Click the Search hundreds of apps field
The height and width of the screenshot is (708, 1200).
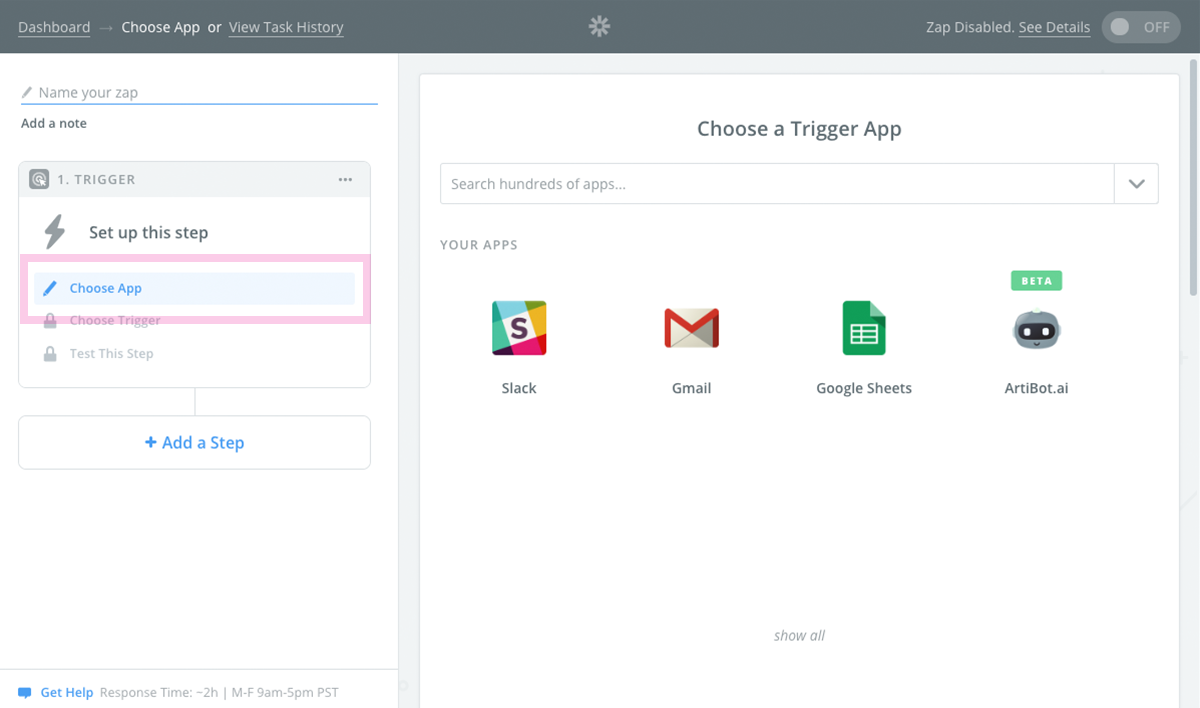tap(777, 184)
